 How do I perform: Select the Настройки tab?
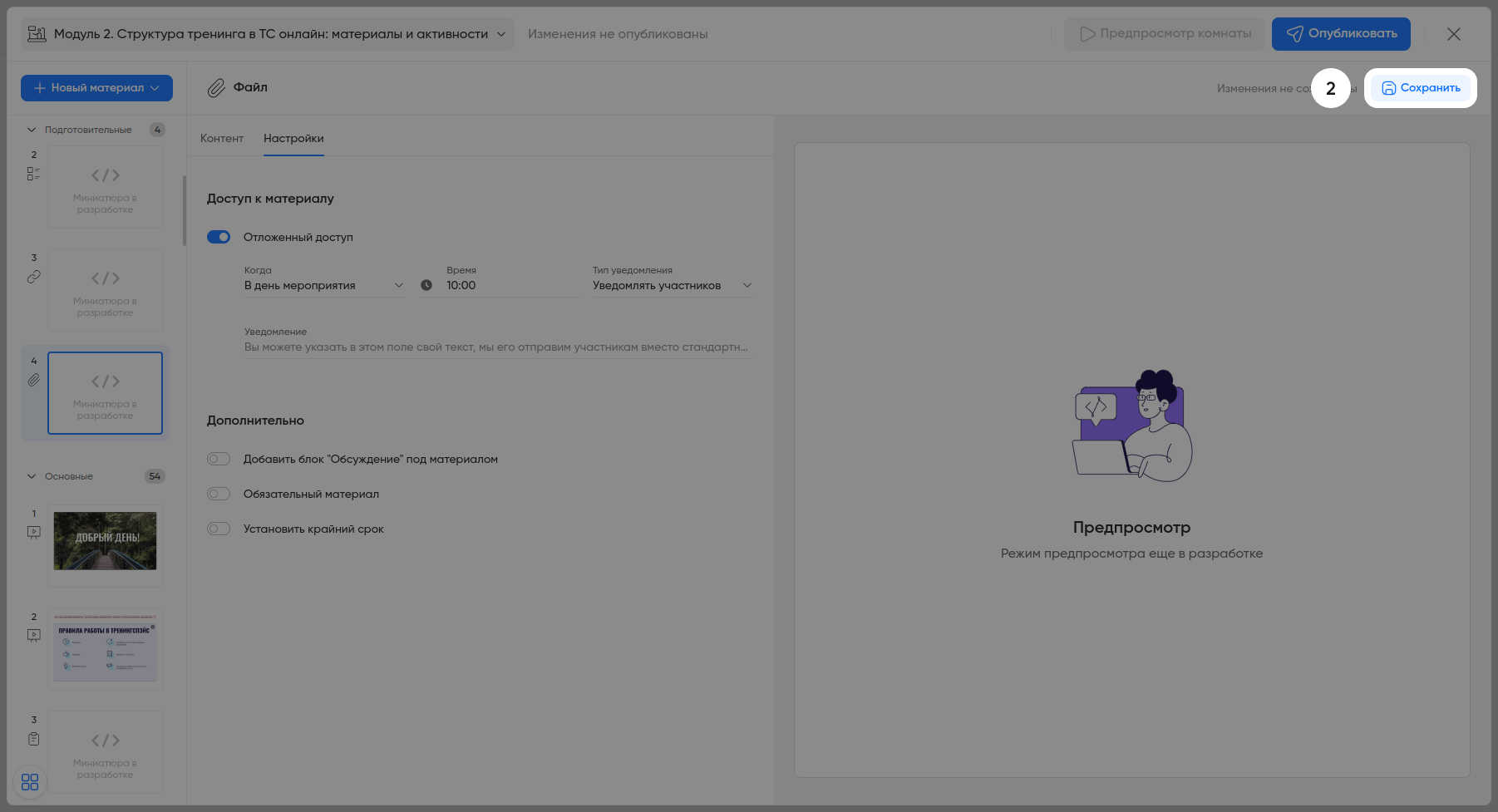293,138
